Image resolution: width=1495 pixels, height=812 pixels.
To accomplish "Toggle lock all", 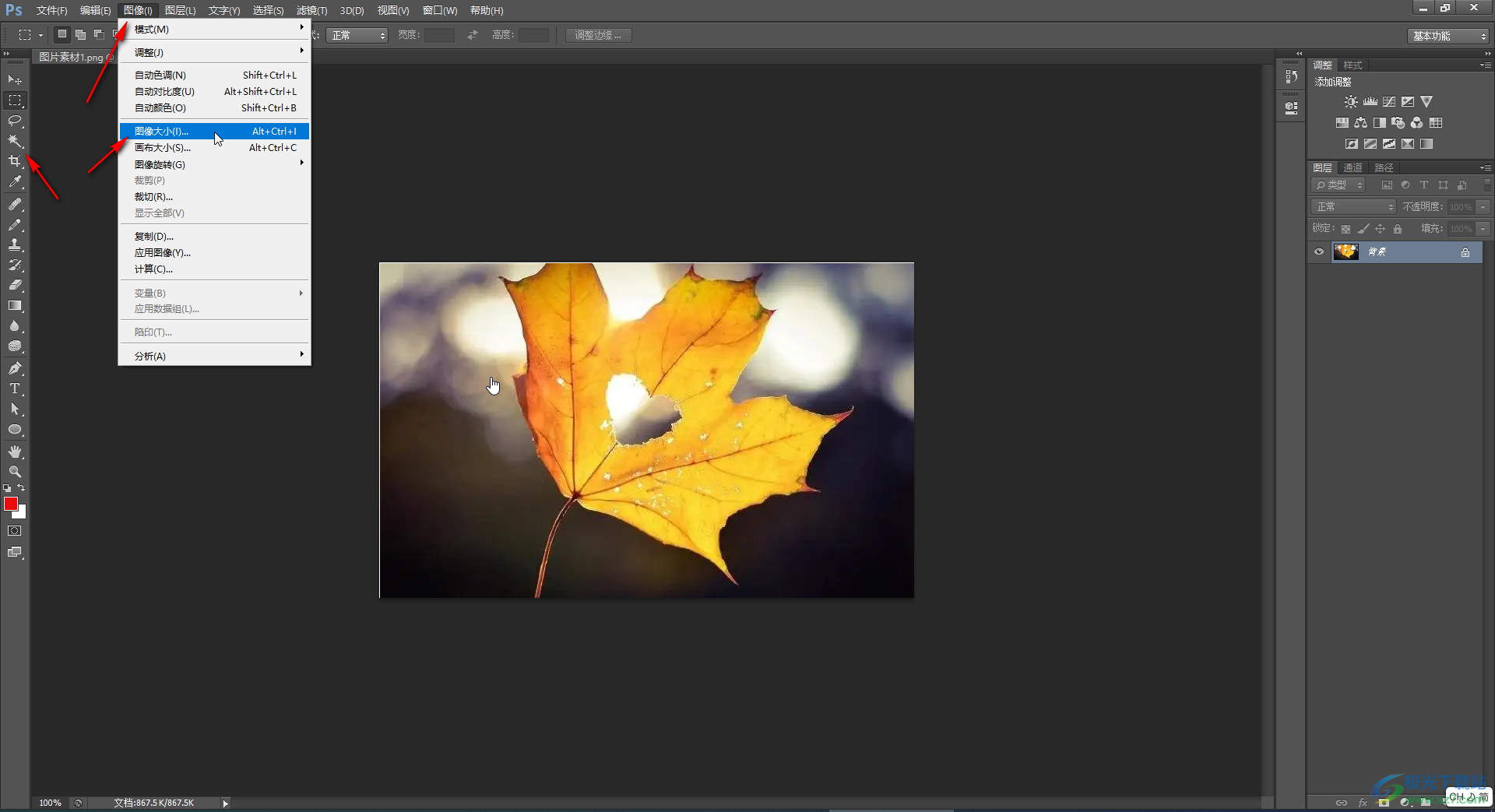I will click(1398, 229).
